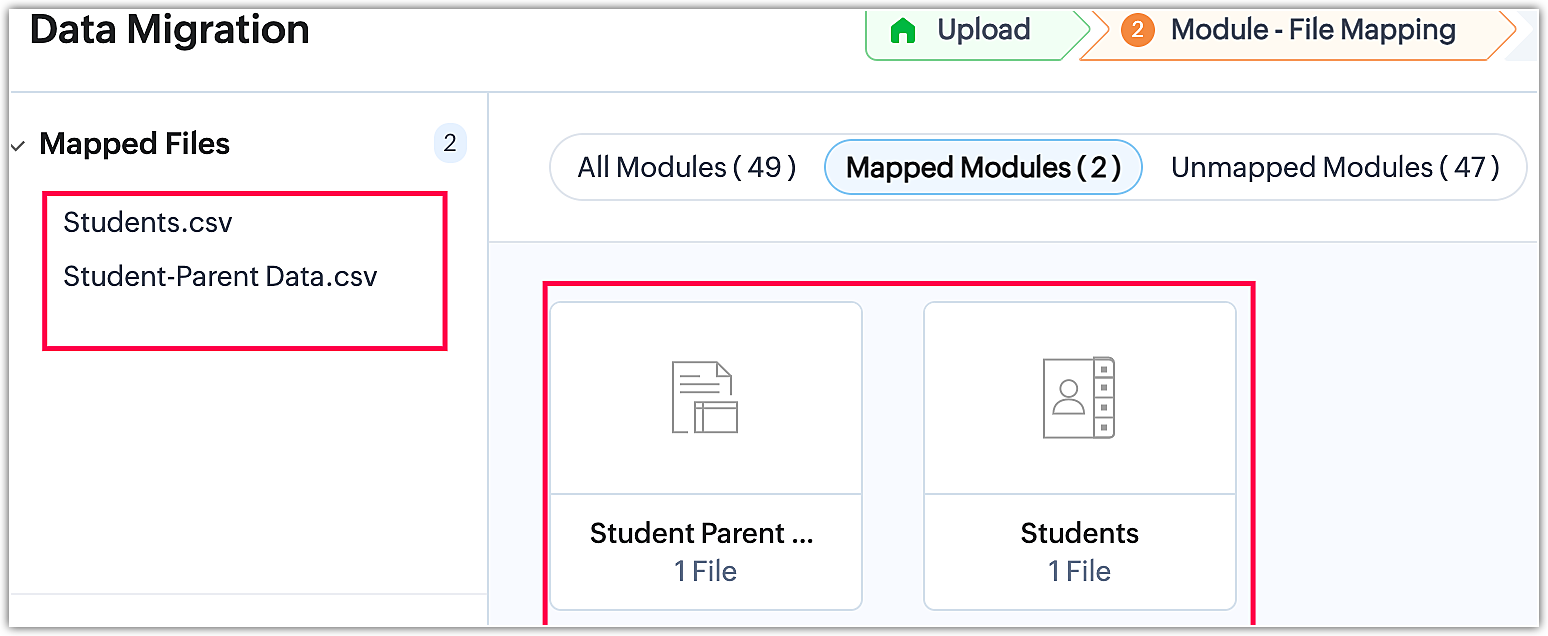Click the orange step 2 number badge
Screen dimensions: 1548x636
pyautogui.click(x=1137, y=31)
